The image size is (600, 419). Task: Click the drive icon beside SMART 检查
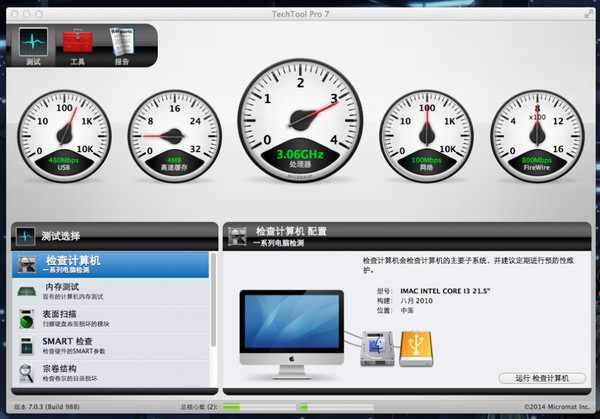(26, 346)
